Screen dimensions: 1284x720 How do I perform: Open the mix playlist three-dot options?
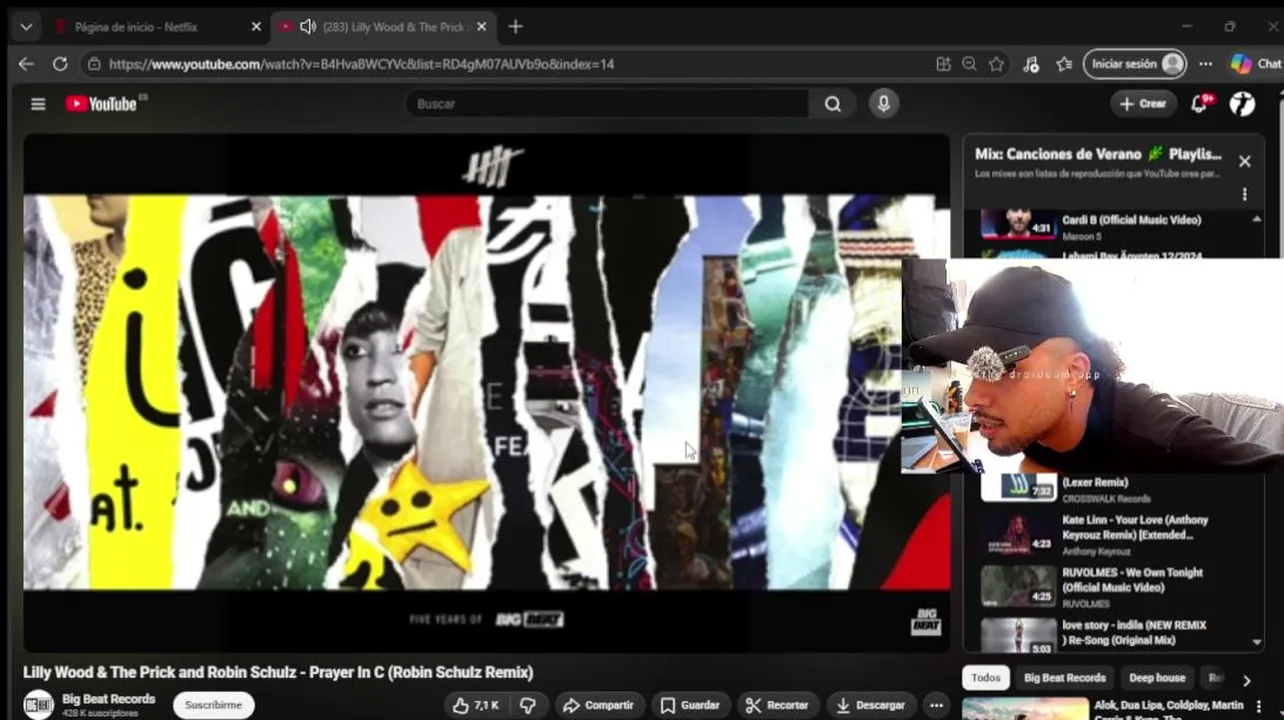coord(1244,194)
